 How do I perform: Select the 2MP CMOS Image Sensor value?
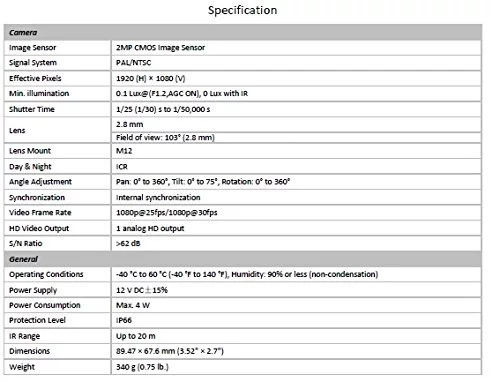(160, 48)
